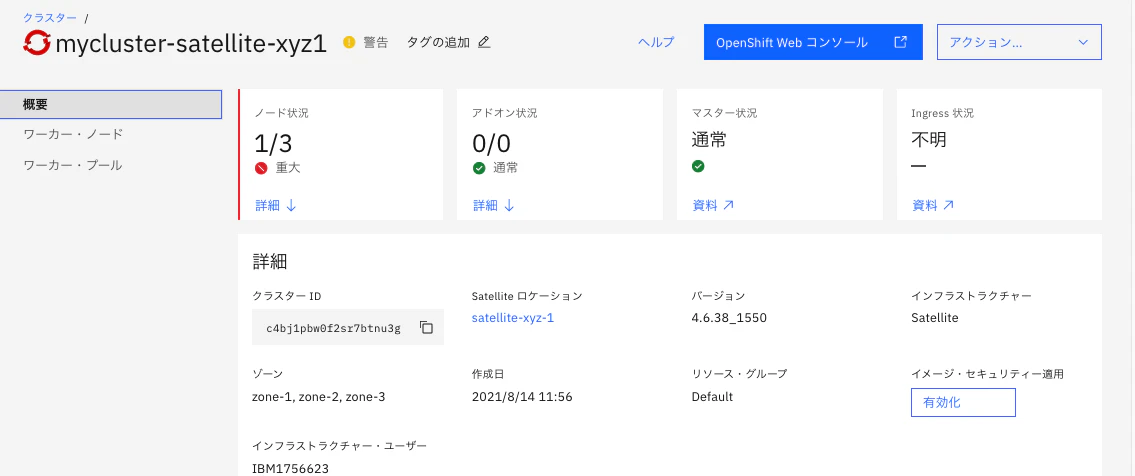
Task: Click the green check icon under マスター状況
Action: tap(698, 166)
